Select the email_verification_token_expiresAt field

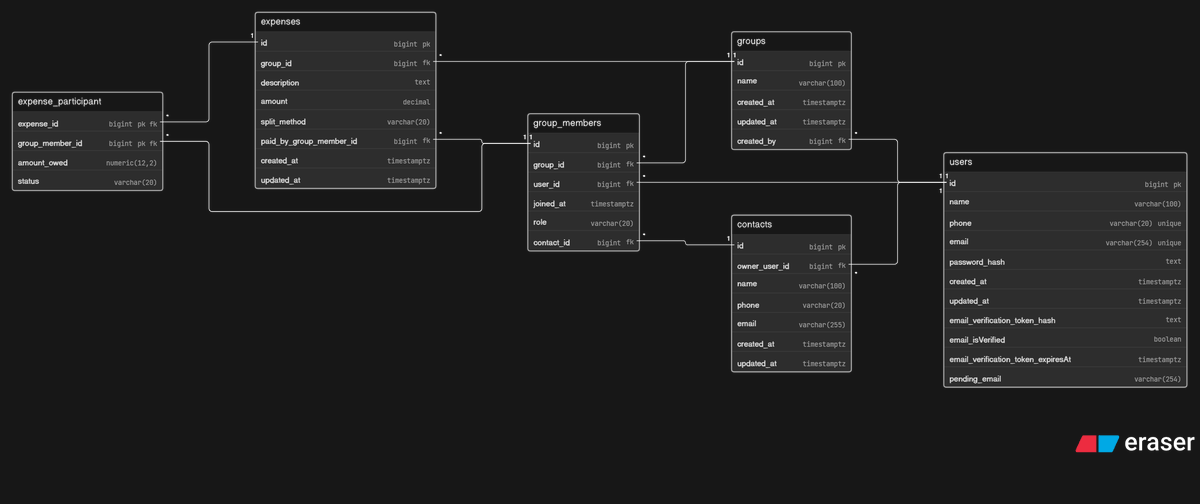pos(1065,359)
